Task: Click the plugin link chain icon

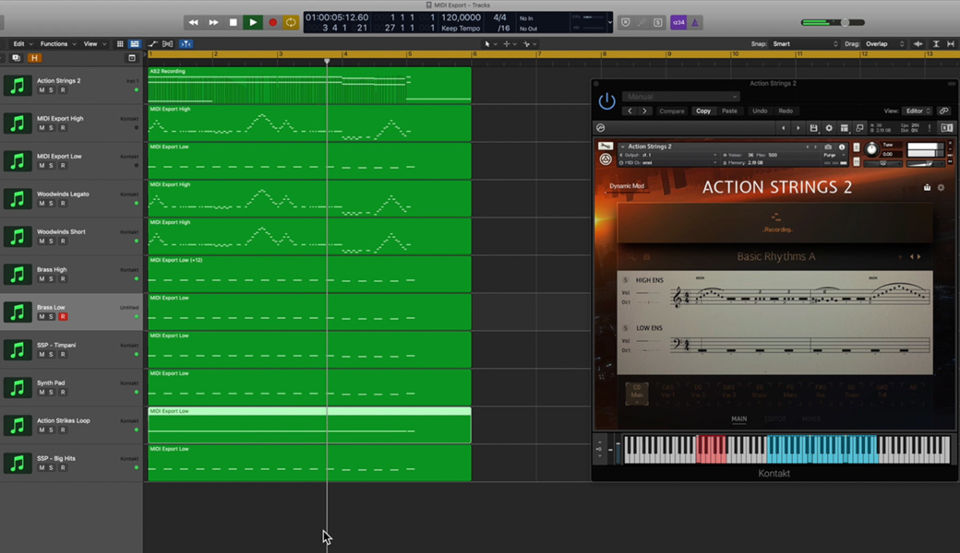Action: coord(943,111)
